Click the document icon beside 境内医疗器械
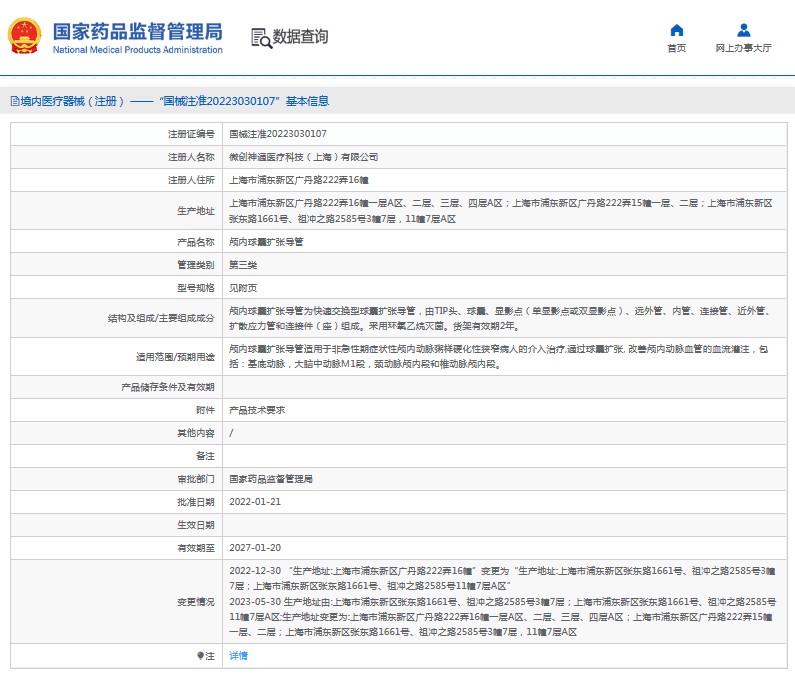This screenshot has width=795, height=675. tap(15, 101)
